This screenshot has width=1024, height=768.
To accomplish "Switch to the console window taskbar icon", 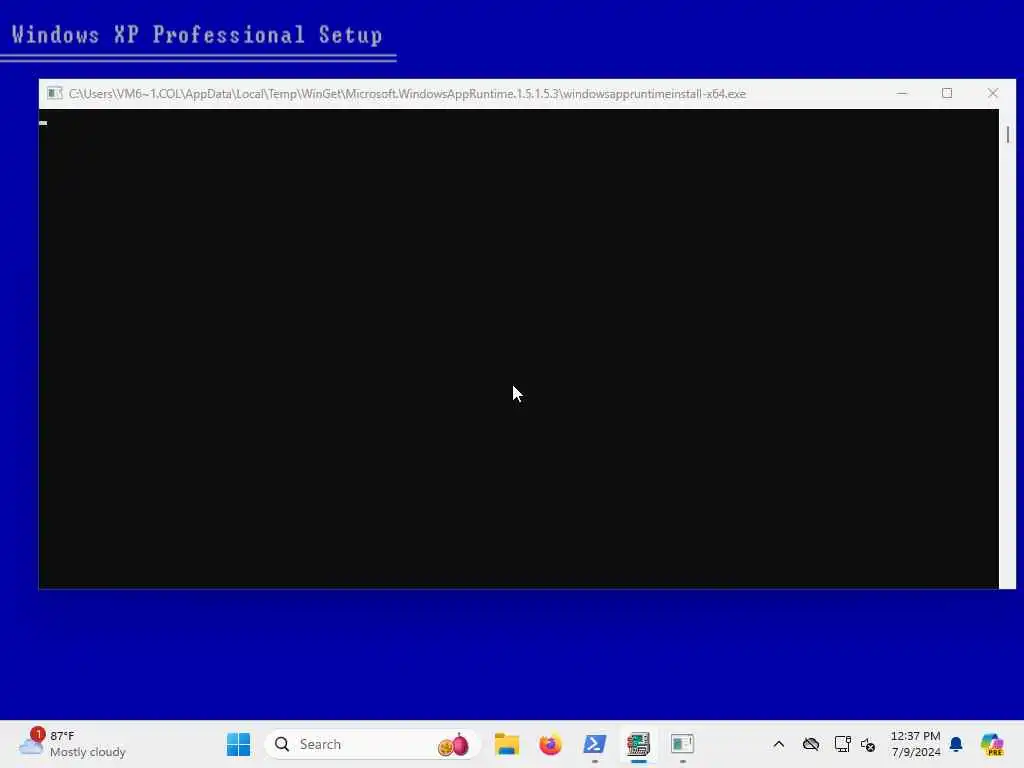I will click(682, 744).
